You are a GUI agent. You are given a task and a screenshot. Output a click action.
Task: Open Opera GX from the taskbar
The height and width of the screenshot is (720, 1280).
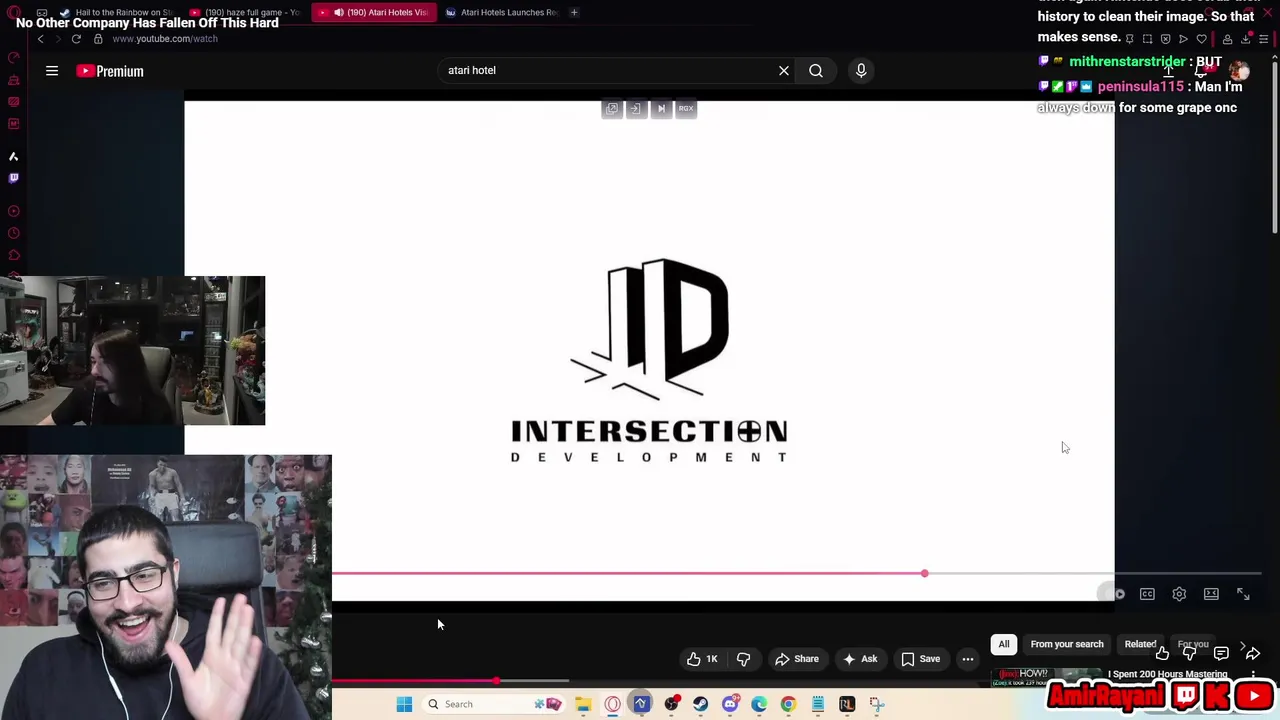(612, 704)
